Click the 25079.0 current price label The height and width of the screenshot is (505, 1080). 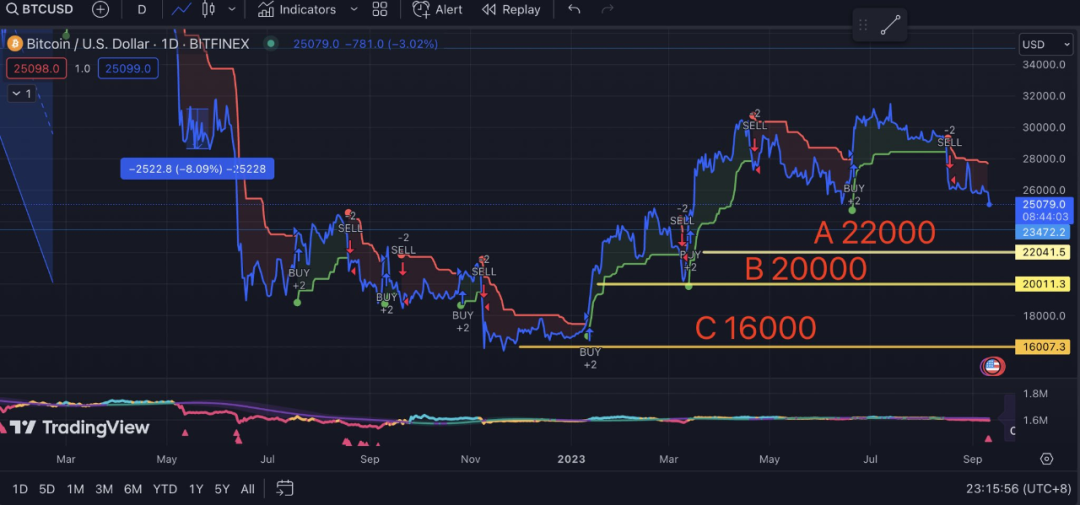click(x=1042, y=209)
